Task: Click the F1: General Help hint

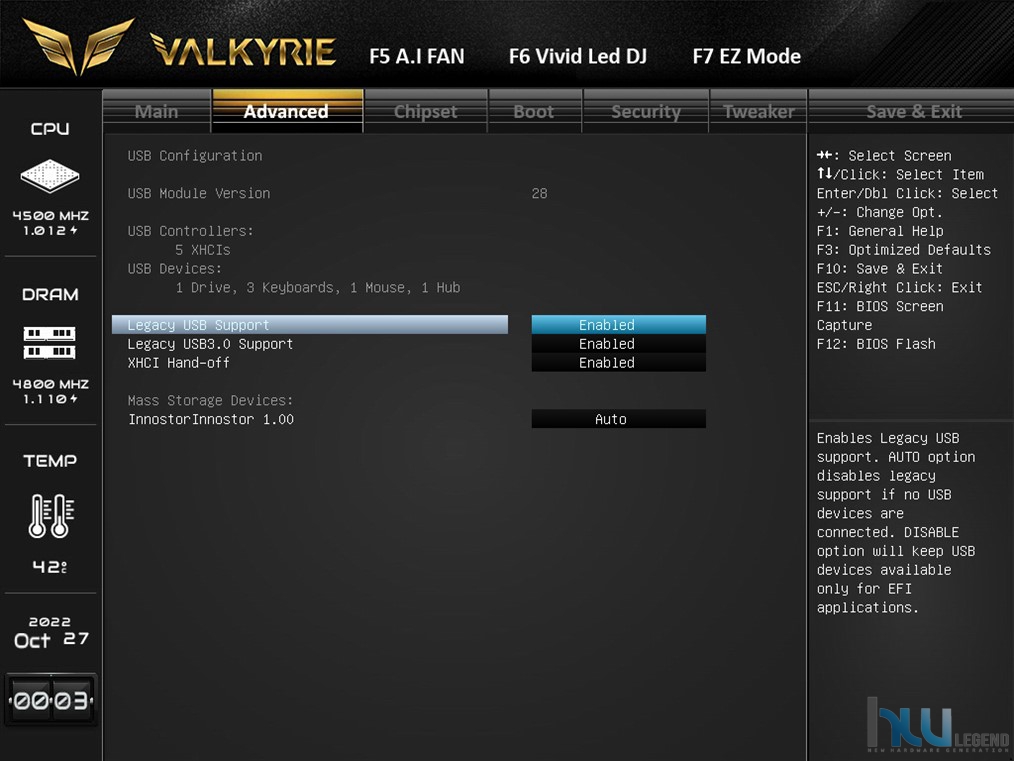Action: tap(879, 231)
